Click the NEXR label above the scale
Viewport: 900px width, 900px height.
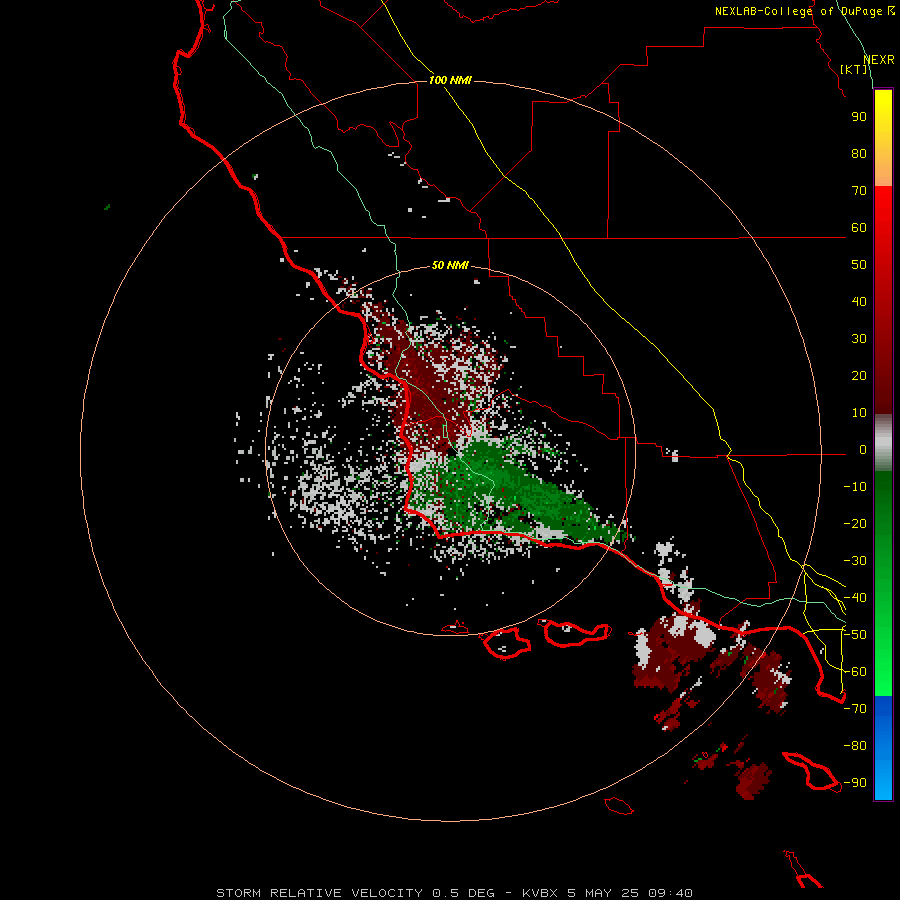coord(879,60)
